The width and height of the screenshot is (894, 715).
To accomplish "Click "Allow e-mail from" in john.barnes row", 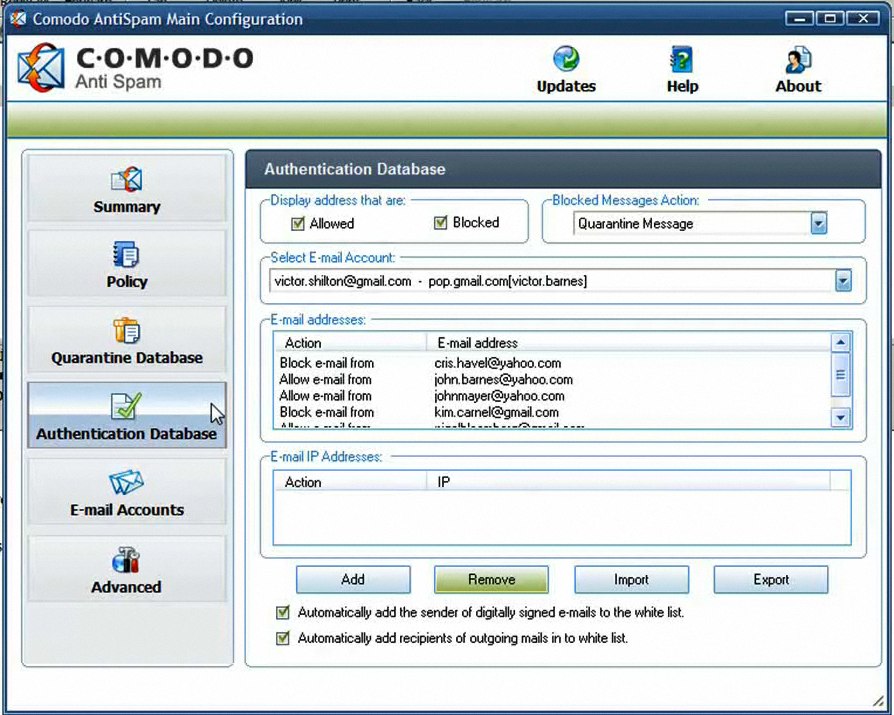I will [325, 380].
